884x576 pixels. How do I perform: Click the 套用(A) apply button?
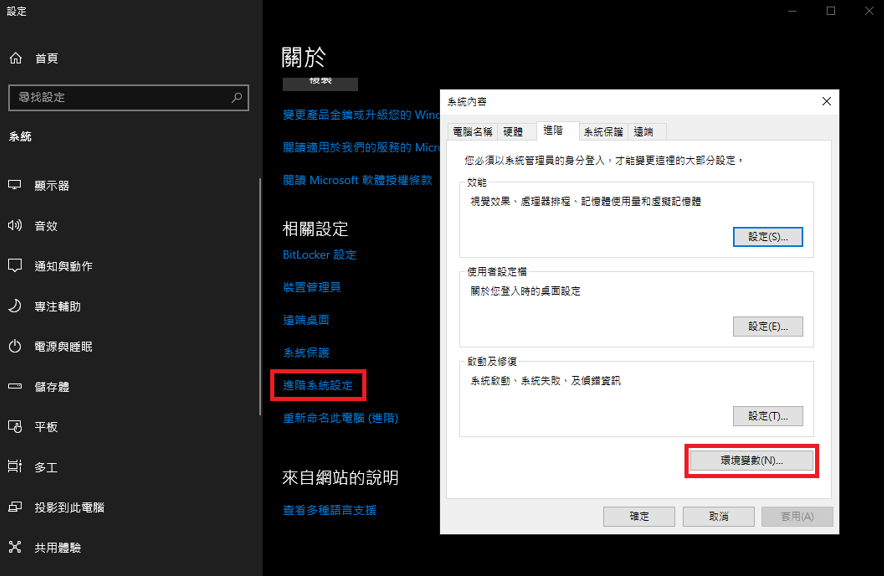[x=797, y=516]
